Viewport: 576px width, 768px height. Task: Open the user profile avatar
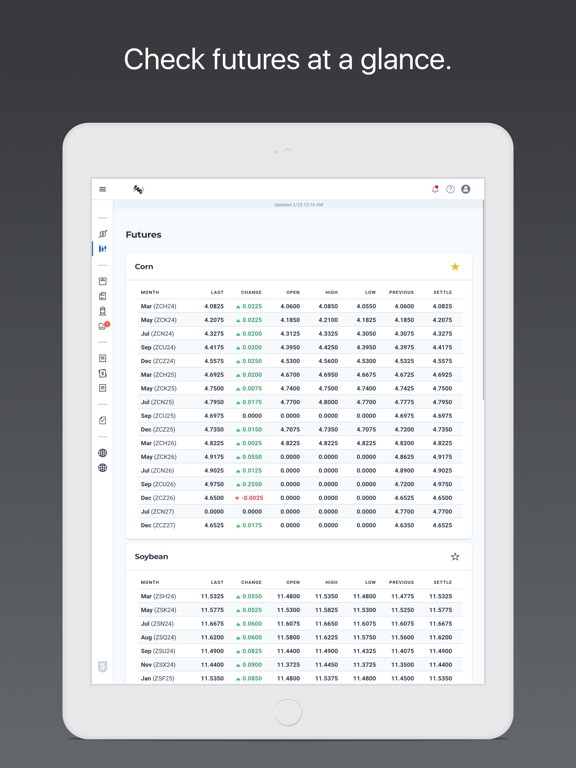pos(466,189)
